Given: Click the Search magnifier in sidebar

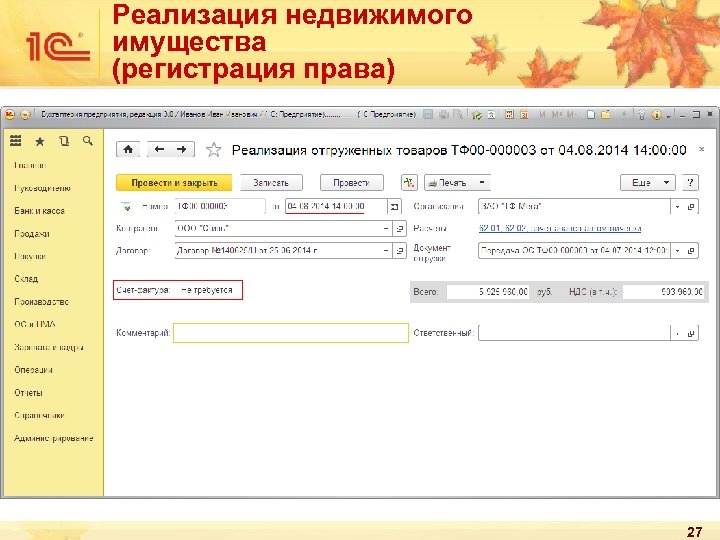Looking at the screenshot, I should pyautogui.click(x=88, y=141).
